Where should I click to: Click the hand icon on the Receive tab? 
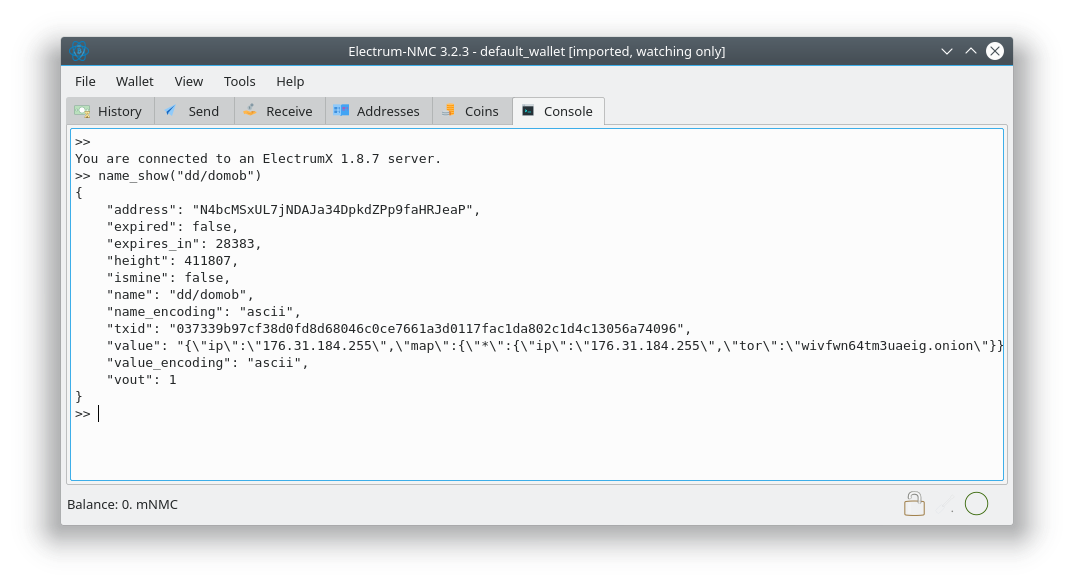click(249, 110)
